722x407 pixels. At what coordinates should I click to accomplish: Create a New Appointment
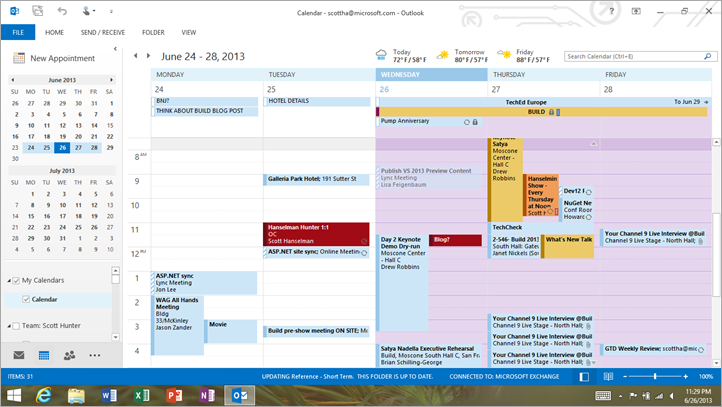click(54, 58)
